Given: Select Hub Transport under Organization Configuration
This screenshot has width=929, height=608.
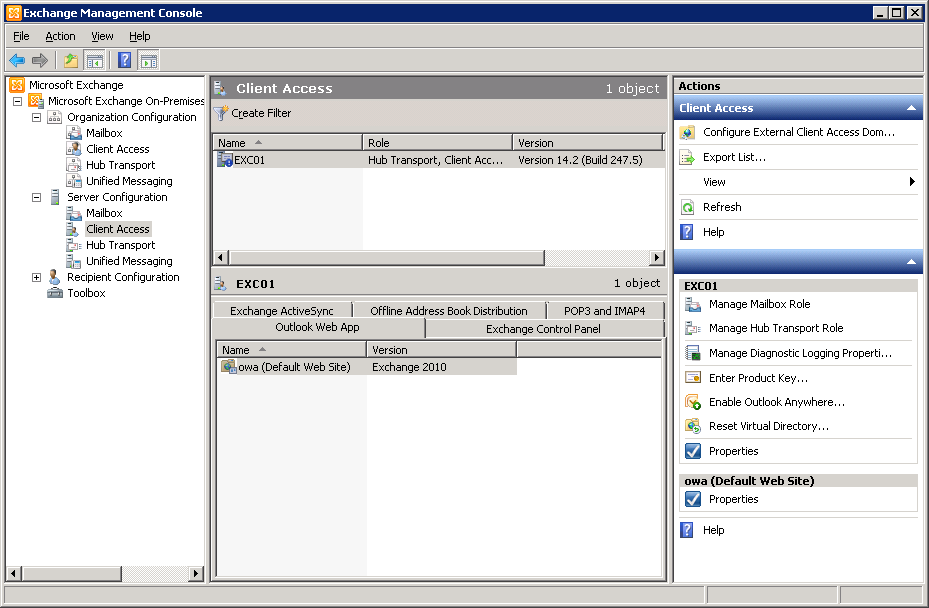Looking at the screenshot, I should click(x=120, y=165).
